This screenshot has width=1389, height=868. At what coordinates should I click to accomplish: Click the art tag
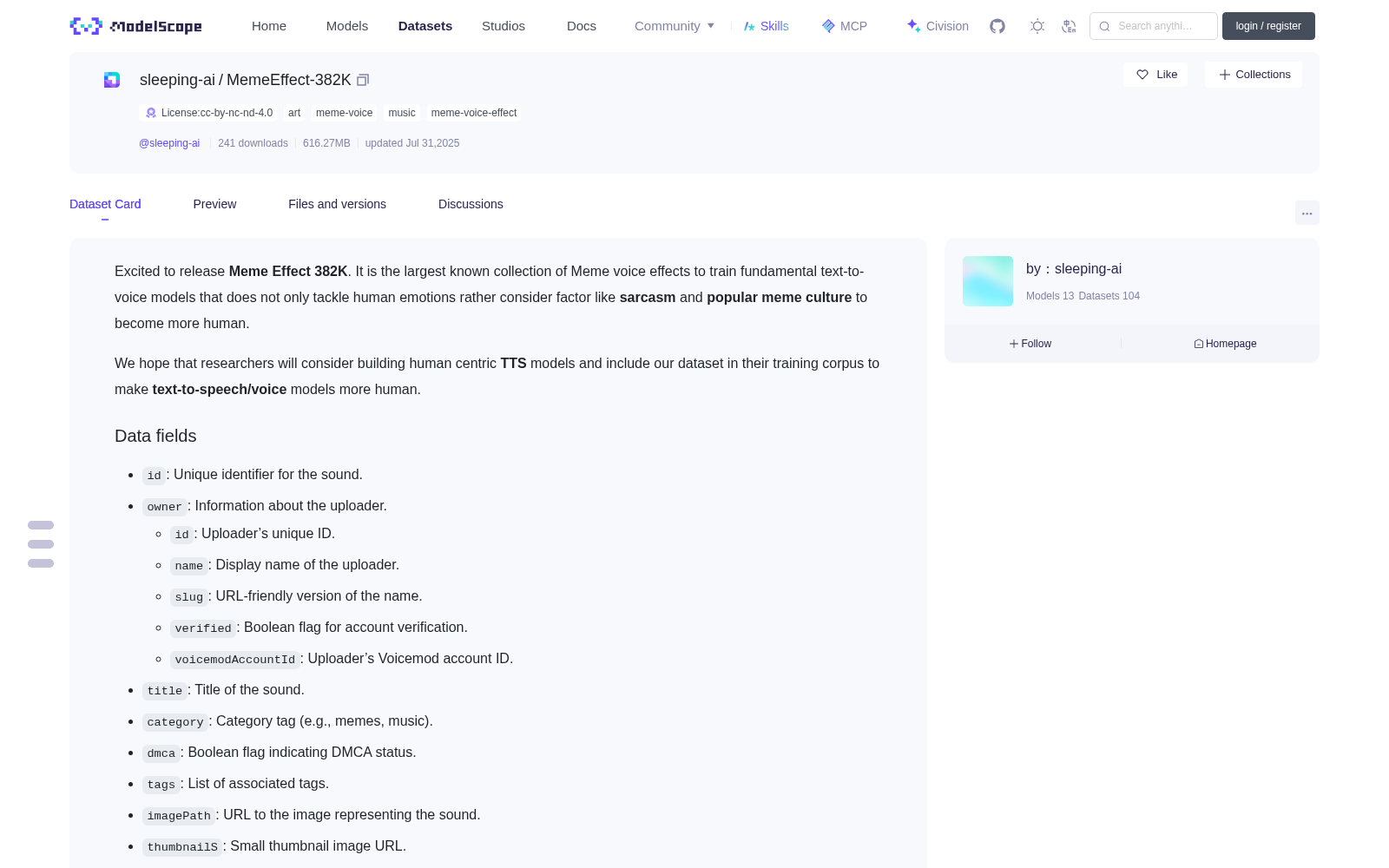tap(294, 113)
